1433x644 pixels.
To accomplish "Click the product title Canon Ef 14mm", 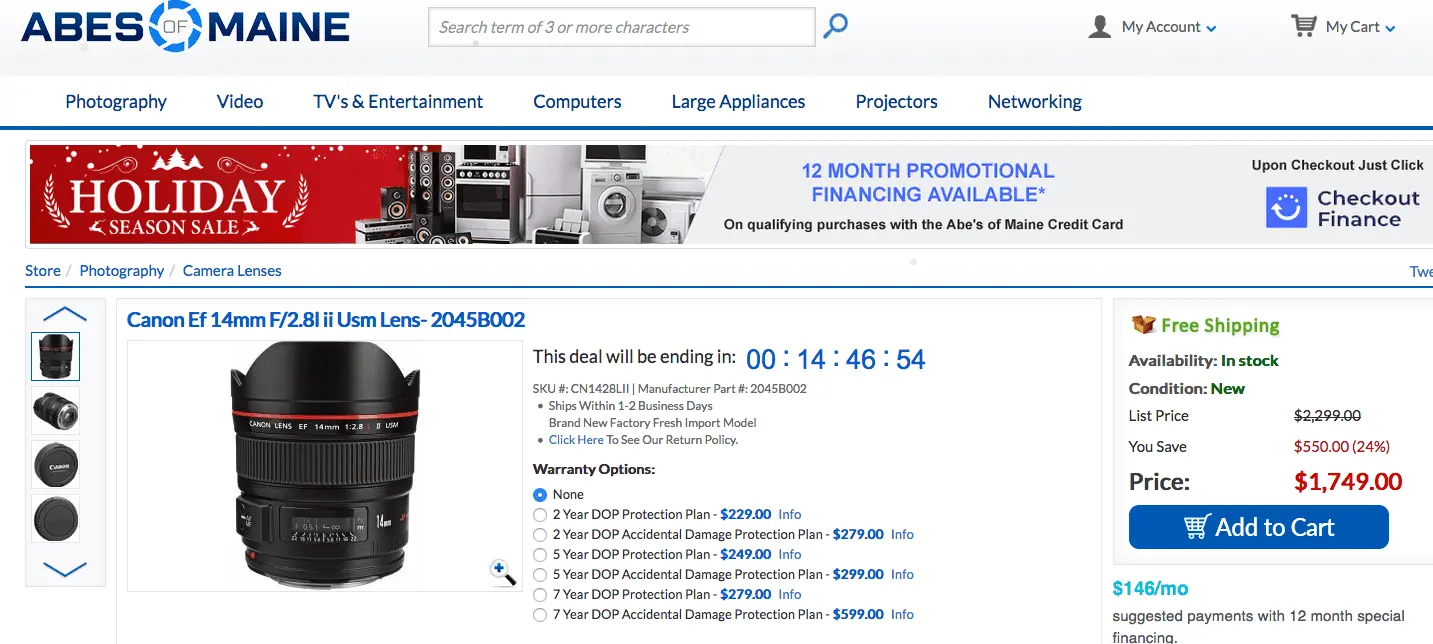I will tap(326, 320).
